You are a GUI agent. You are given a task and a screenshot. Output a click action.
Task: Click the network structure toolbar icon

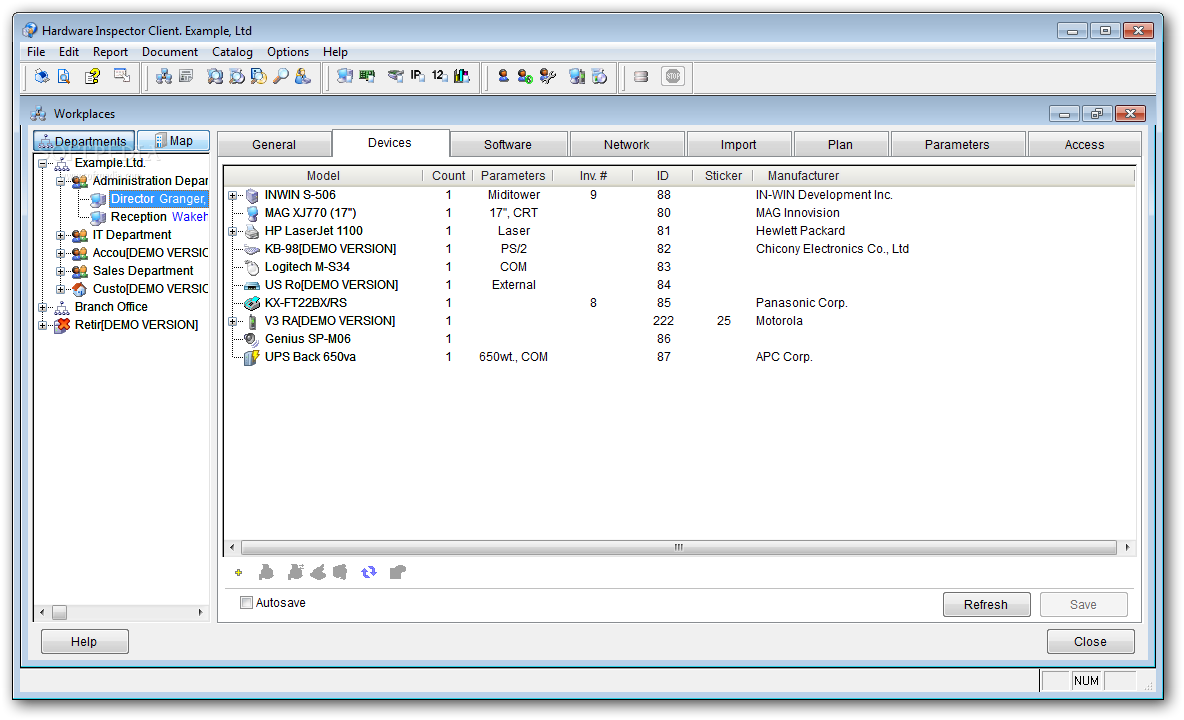(163, 76)
